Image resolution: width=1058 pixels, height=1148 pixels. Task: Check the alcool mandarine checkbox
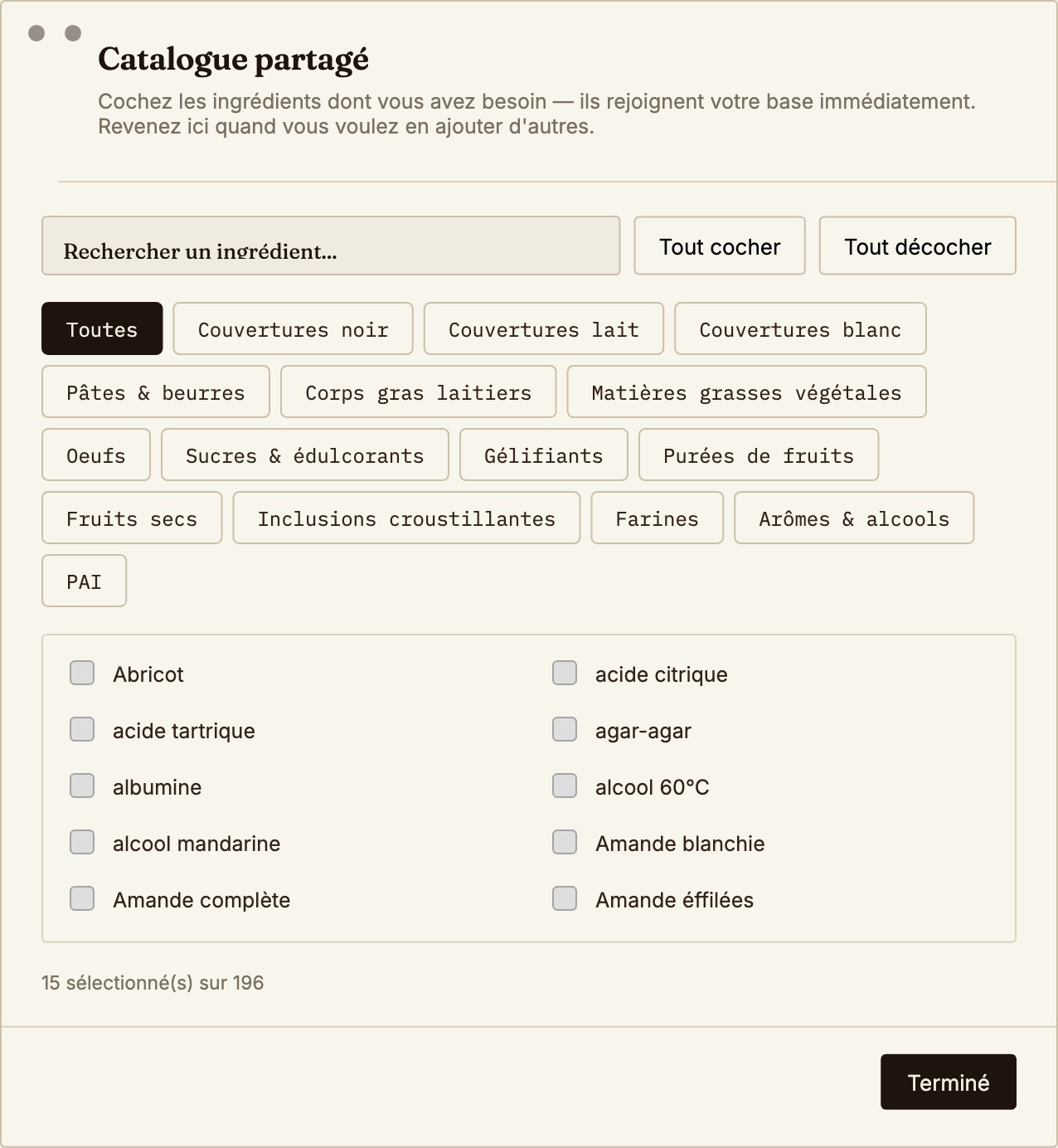pyautogui.click(x=82, y=842)
